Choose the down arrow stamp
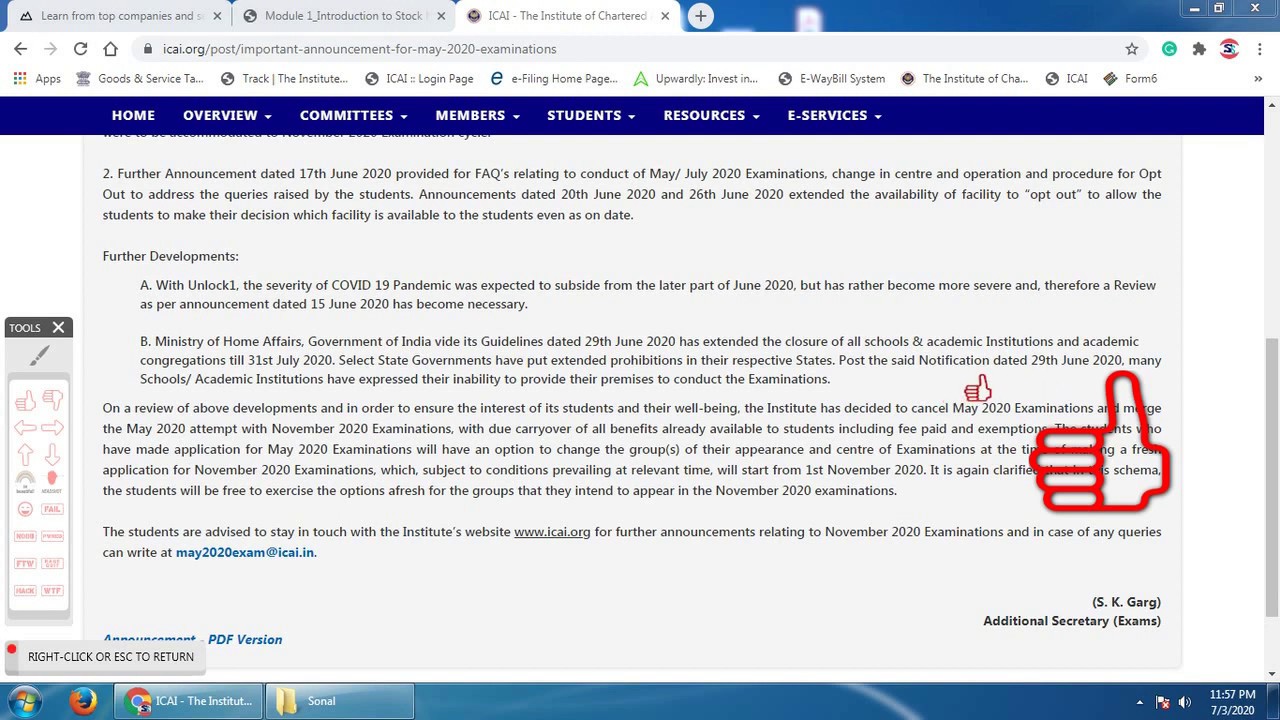 [x=53, y=455]
